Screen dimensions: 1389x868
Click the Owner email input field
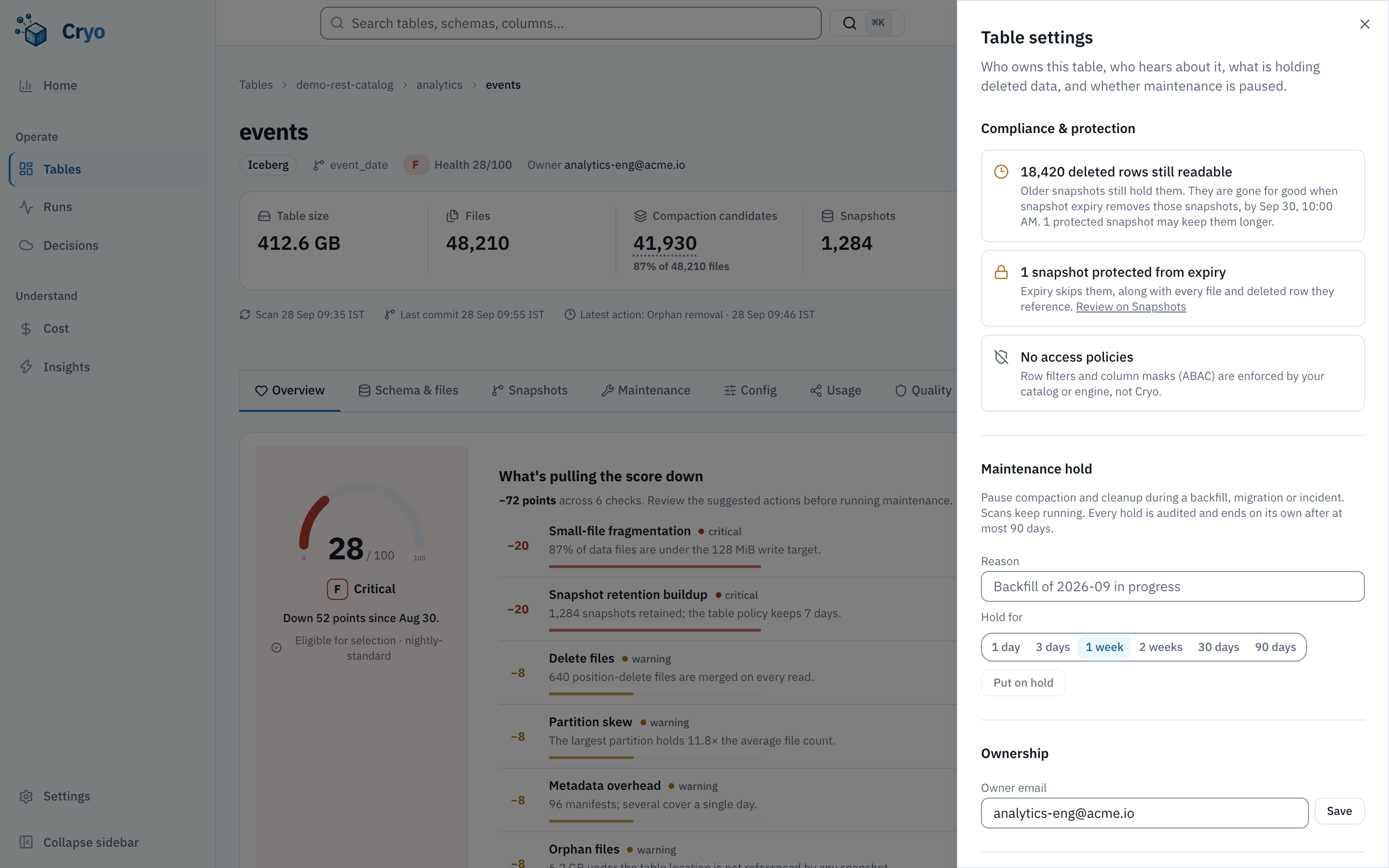tap(1144, 813)
